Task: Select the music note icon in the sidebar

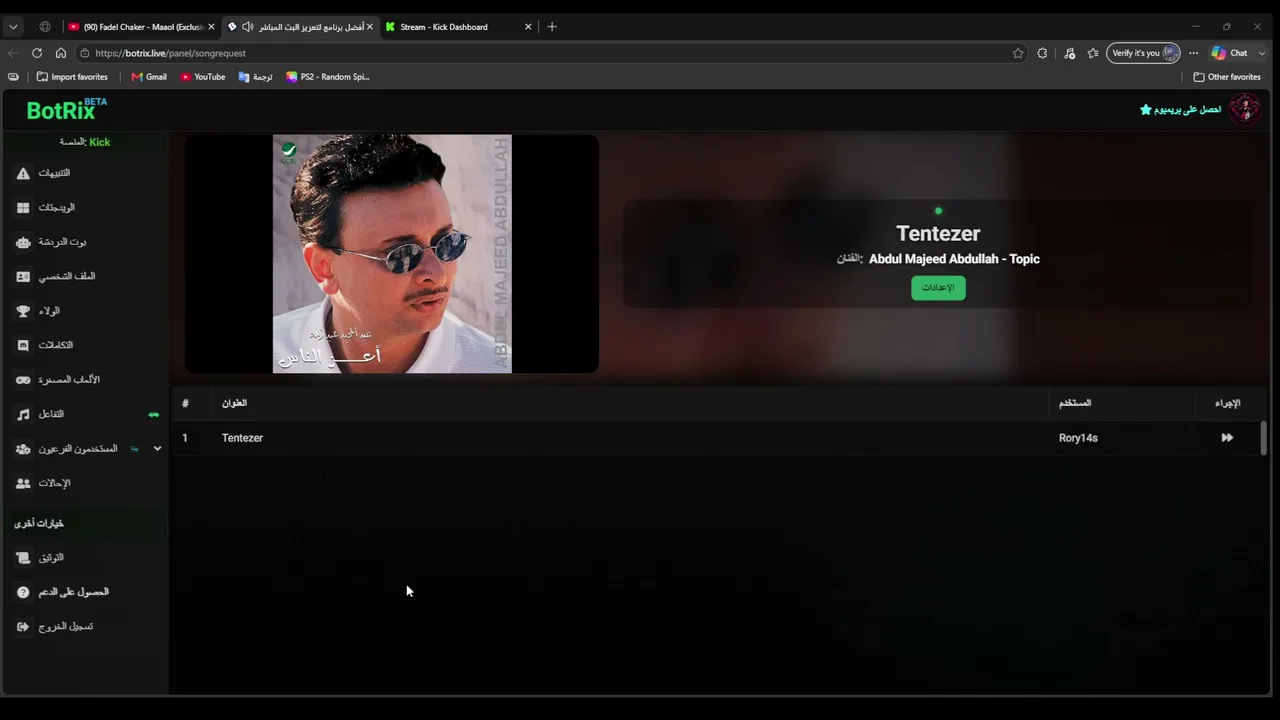Action: pyautogui.click(x=23, y=414)
